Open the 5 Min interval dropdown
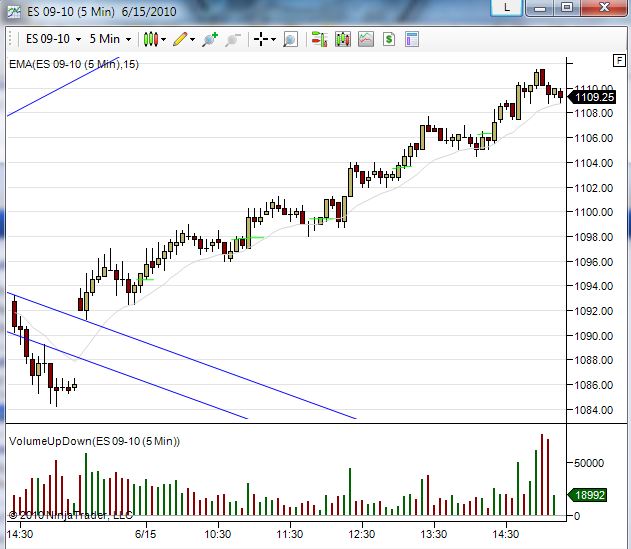 [110, 39]
